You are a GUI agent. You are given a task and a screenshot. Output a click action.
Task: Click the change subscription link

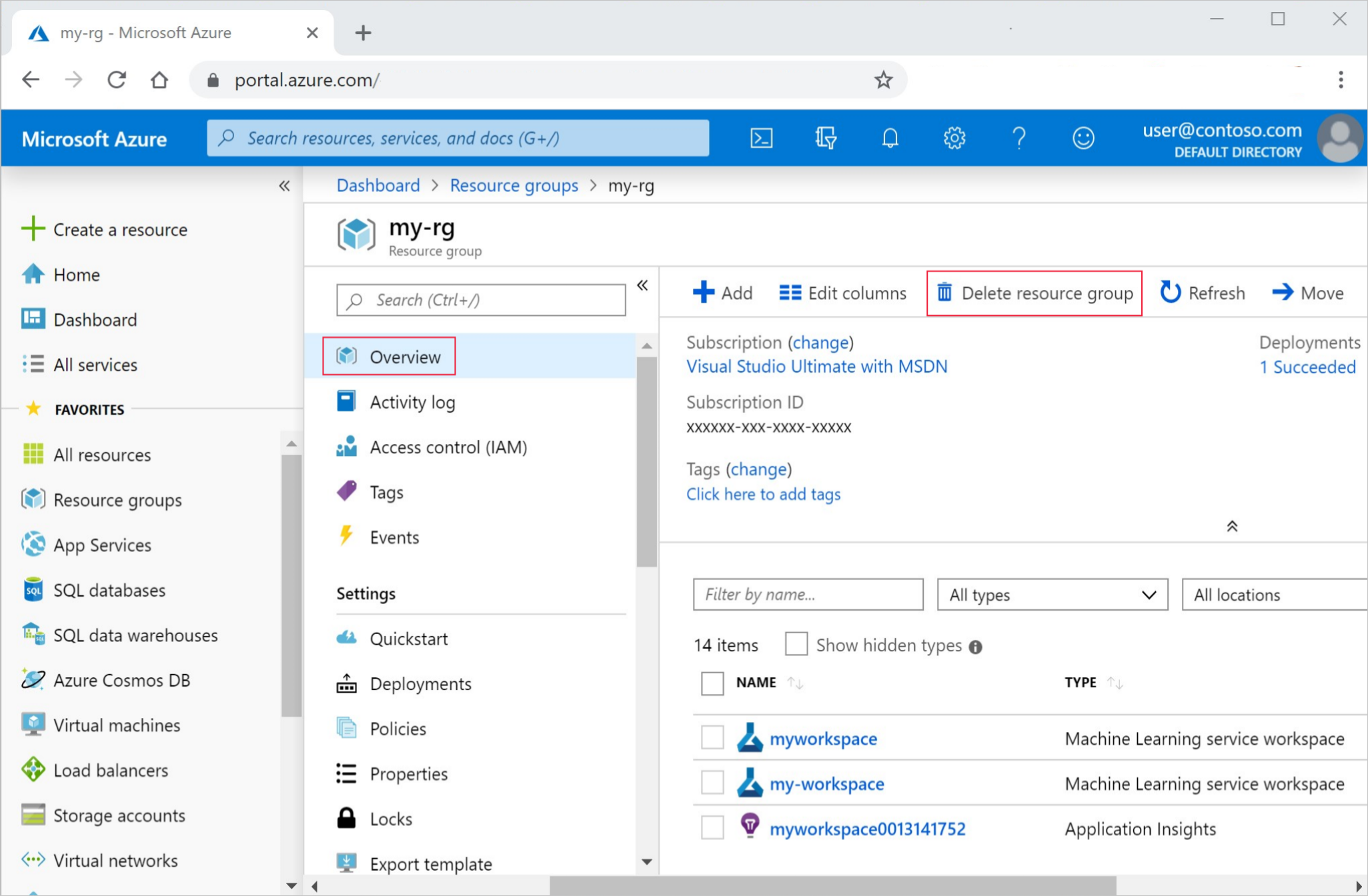(821, 343)
